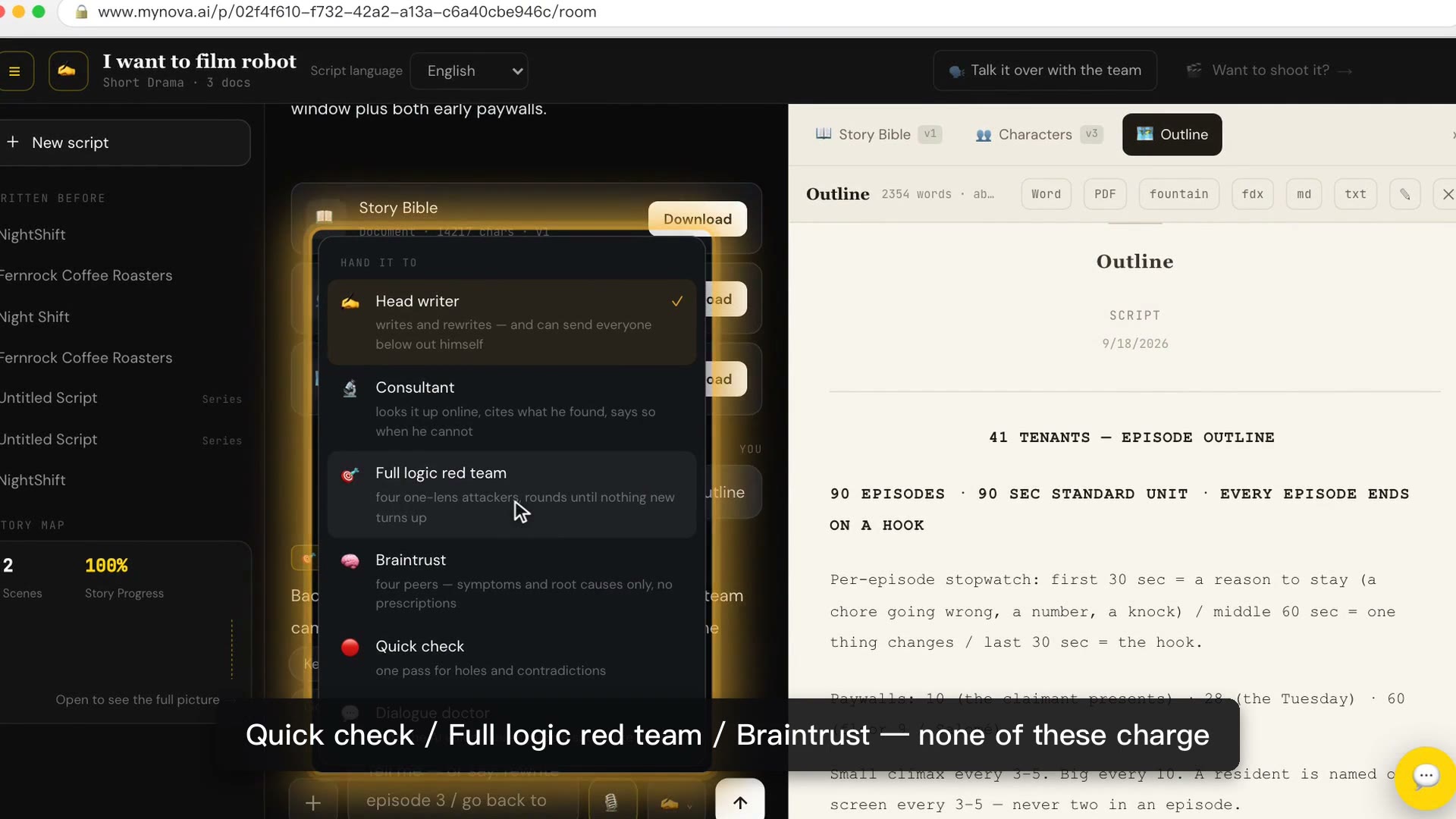Image resolution: width=1456 pixels, height=819 pixels.
Task: Switch to the Characters tab
Action: coord(1037,134)
